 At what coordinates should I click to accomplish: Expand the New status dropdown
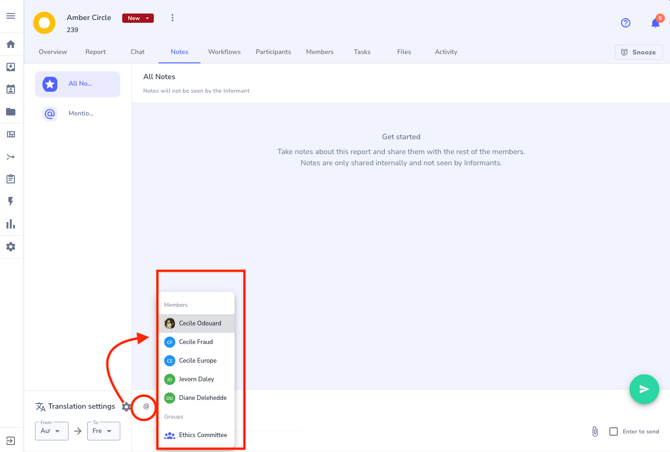point(138,18)
